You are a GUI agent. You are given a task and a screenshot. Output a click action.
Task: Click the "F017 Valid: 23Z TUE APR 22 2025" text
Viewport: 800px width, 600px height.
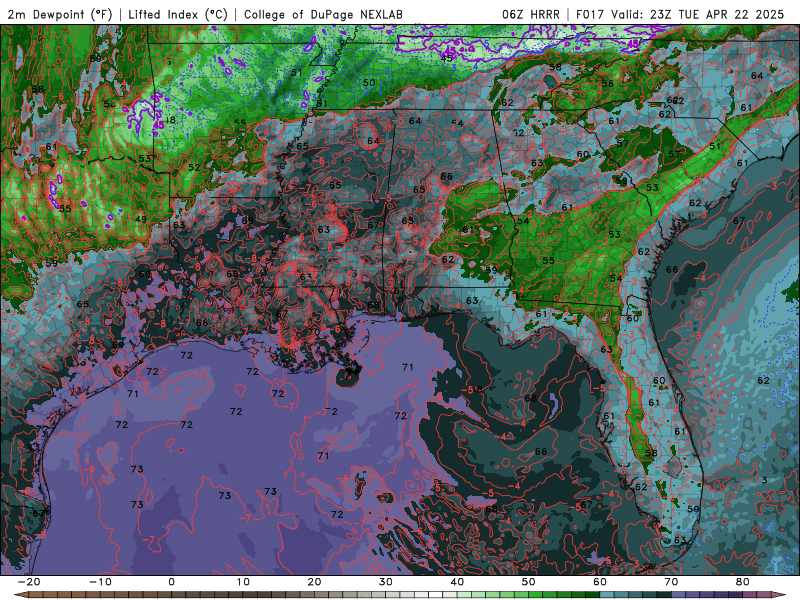point(680,14)
